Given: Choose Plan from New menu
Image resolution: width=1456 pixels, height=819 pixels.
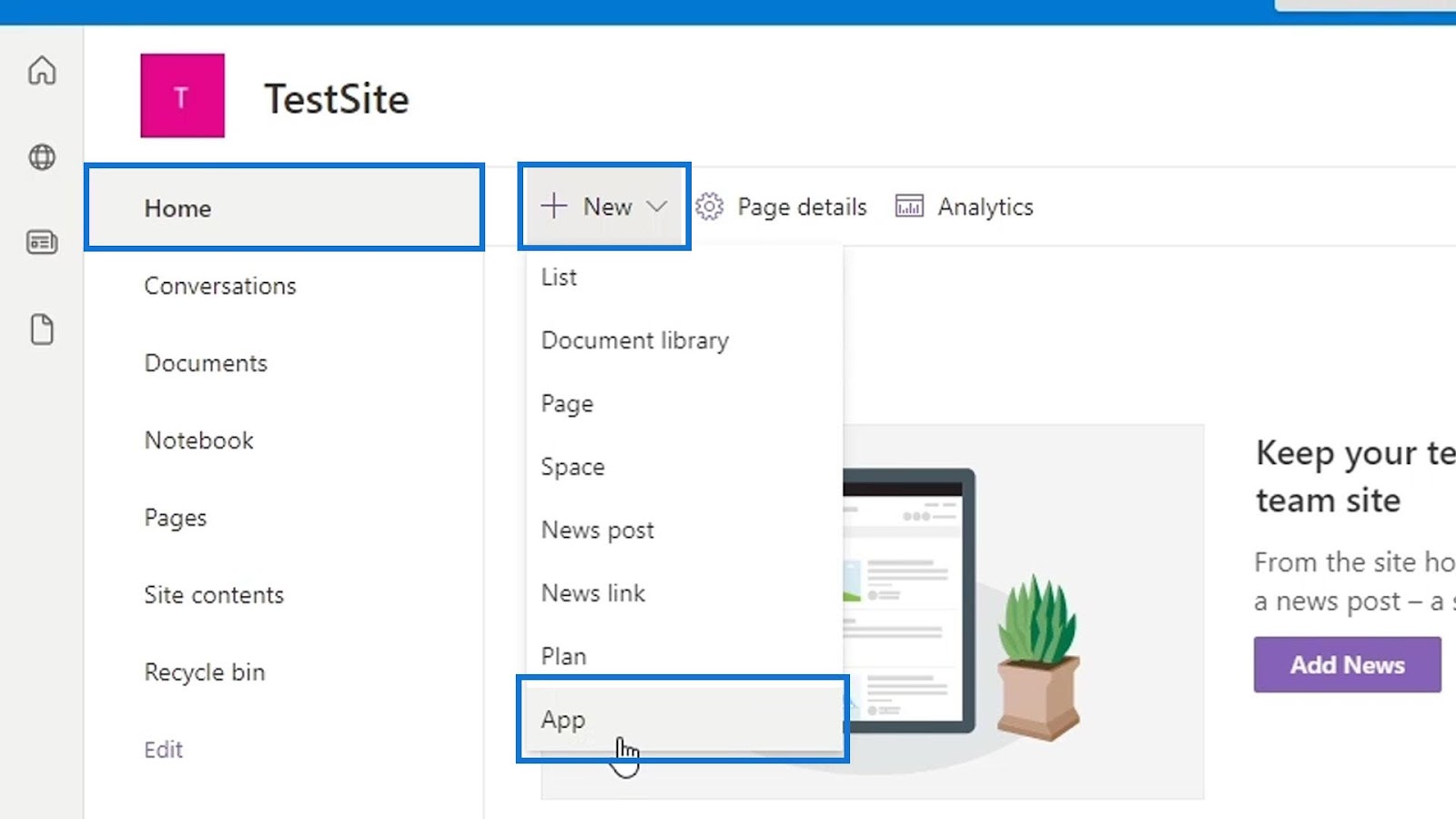Looking at the screenshot, I should (684, 656).
